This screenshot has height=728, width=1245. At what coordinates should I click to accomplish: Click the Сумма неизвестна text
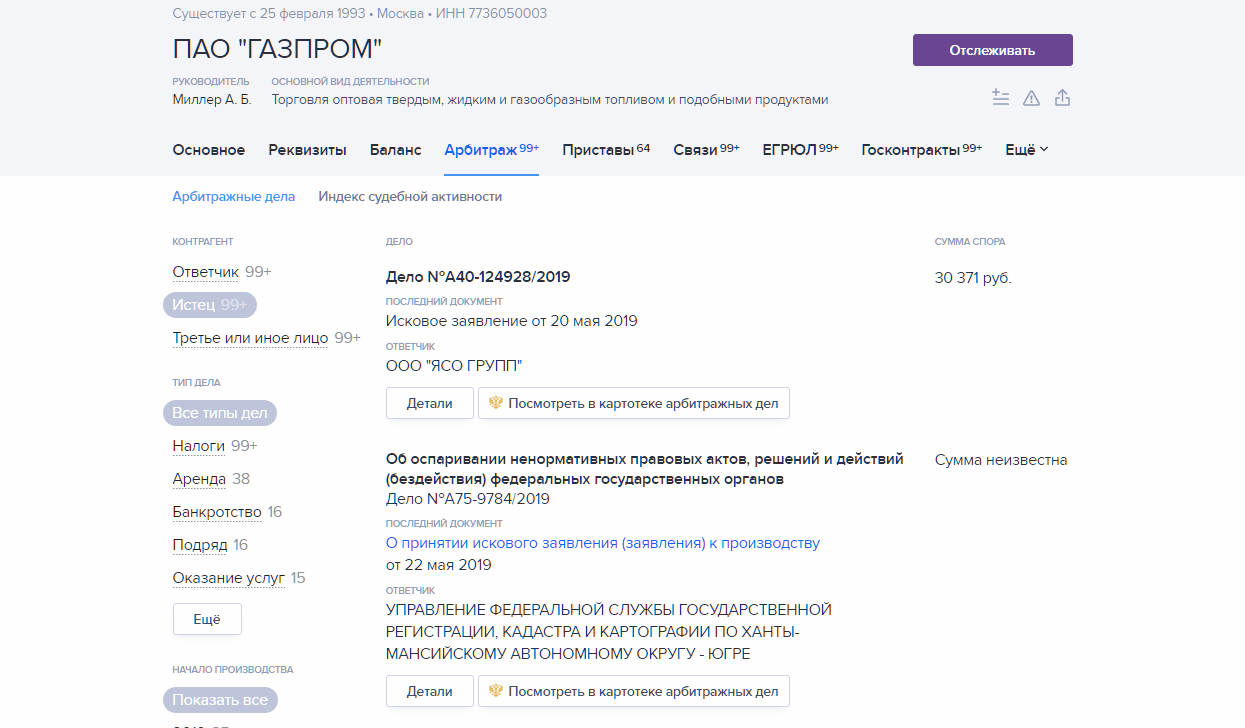click(x=1001, y=460)
